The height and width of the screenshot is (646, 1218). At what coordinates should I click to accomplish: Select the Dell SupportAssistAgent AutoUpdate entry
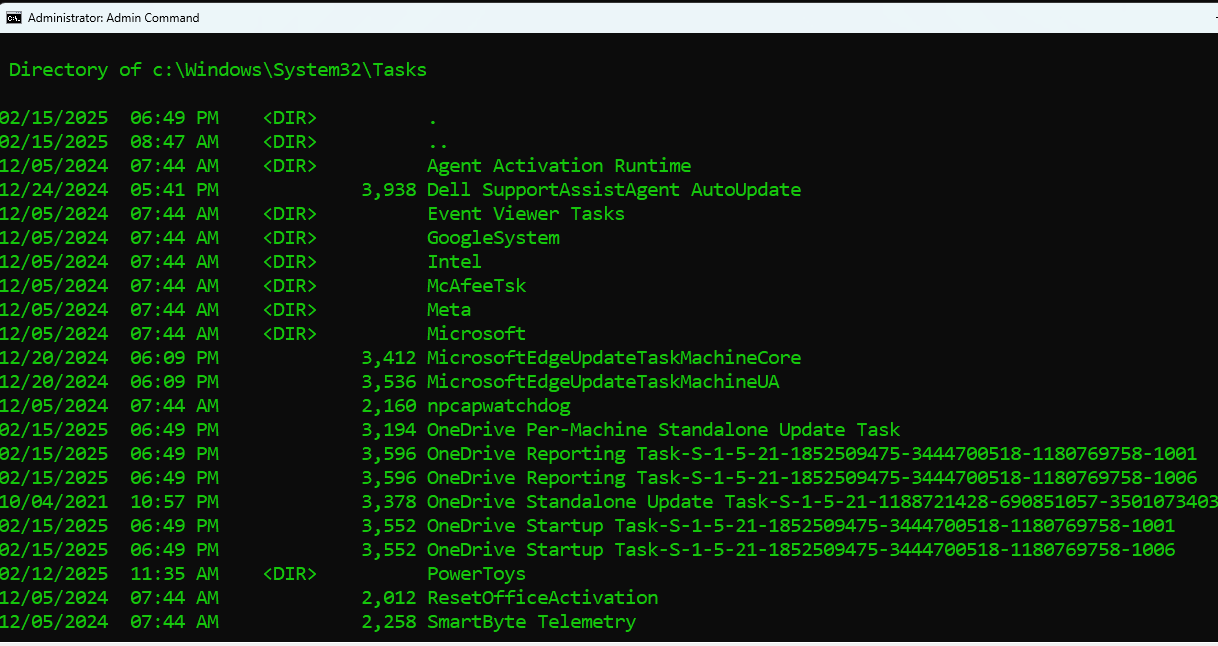click(614, 190)
